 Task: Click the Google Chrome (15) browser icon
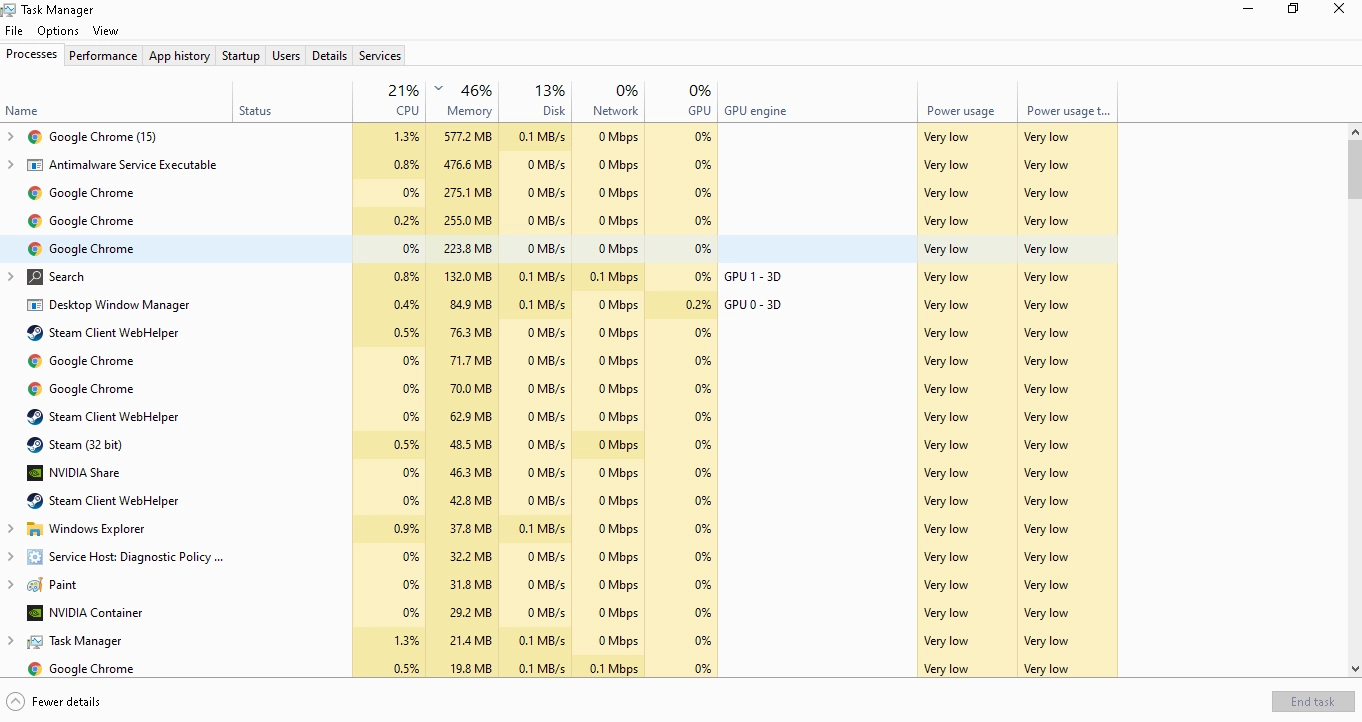[35, 136]
